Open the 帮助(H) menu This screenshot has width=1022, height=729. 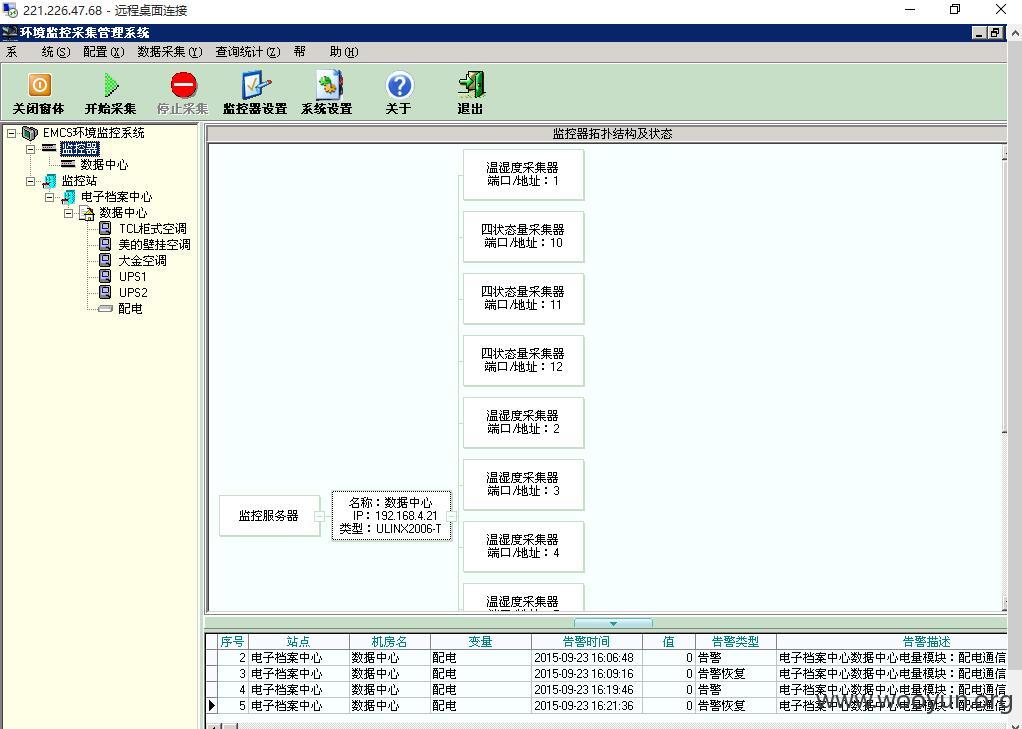[x=326, y=52]
